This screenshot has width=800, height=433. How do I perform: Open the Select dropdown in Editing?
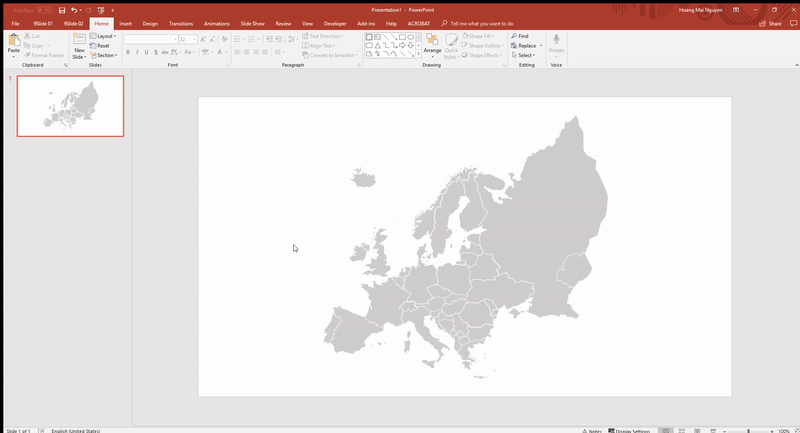tap(523, 55)
